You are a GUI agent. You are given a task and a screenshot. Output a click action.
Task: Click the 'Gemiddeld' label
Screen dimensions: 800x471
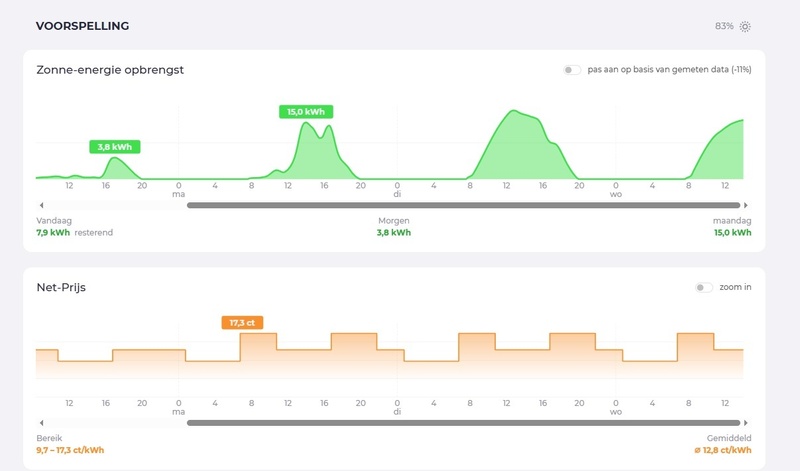pos(729,438)
